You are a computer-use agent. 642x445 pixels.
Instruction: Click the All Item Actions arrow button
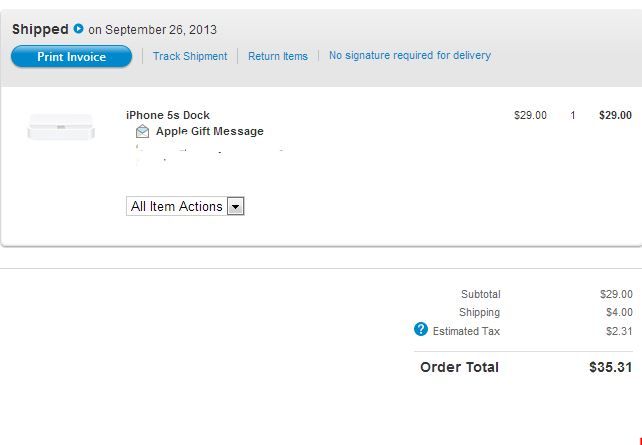[x=235, y=207]
